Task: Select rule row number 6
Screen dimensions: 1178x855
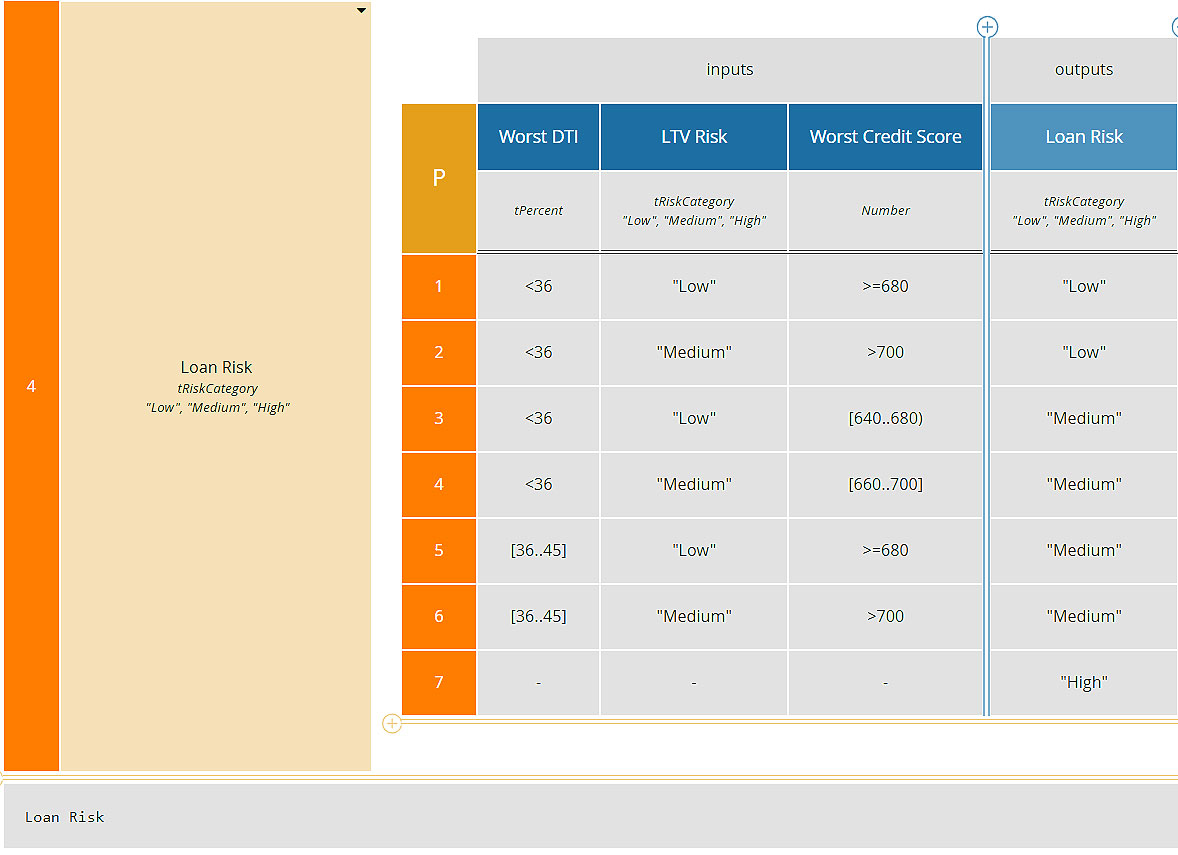Action: click(439, 617)
